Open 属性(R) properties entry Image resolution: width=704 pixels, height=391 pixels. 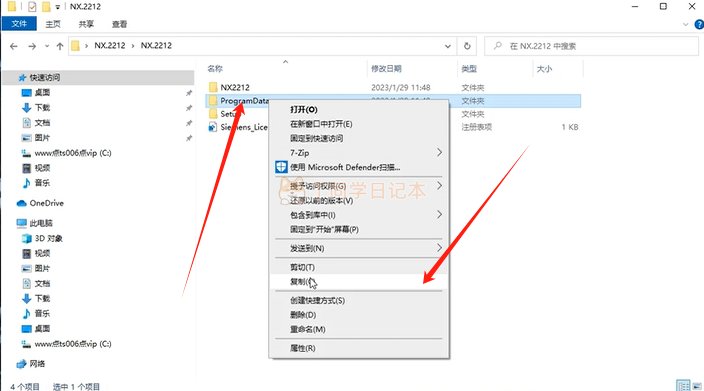click(x=359, y=348)
